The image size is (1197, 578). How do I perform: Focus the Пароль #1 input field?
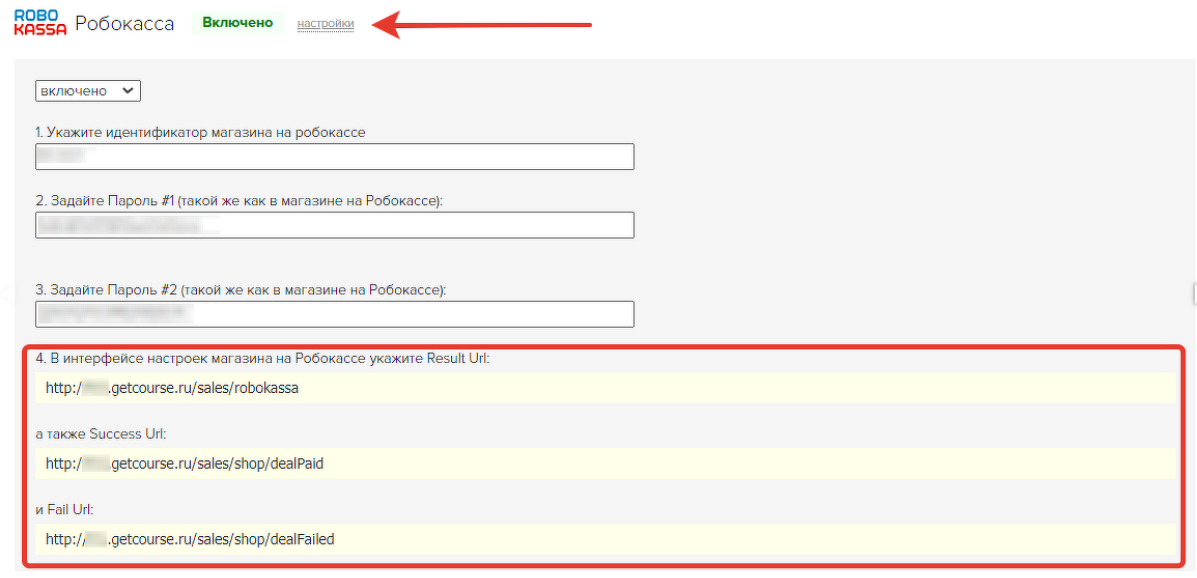(334, 225)
